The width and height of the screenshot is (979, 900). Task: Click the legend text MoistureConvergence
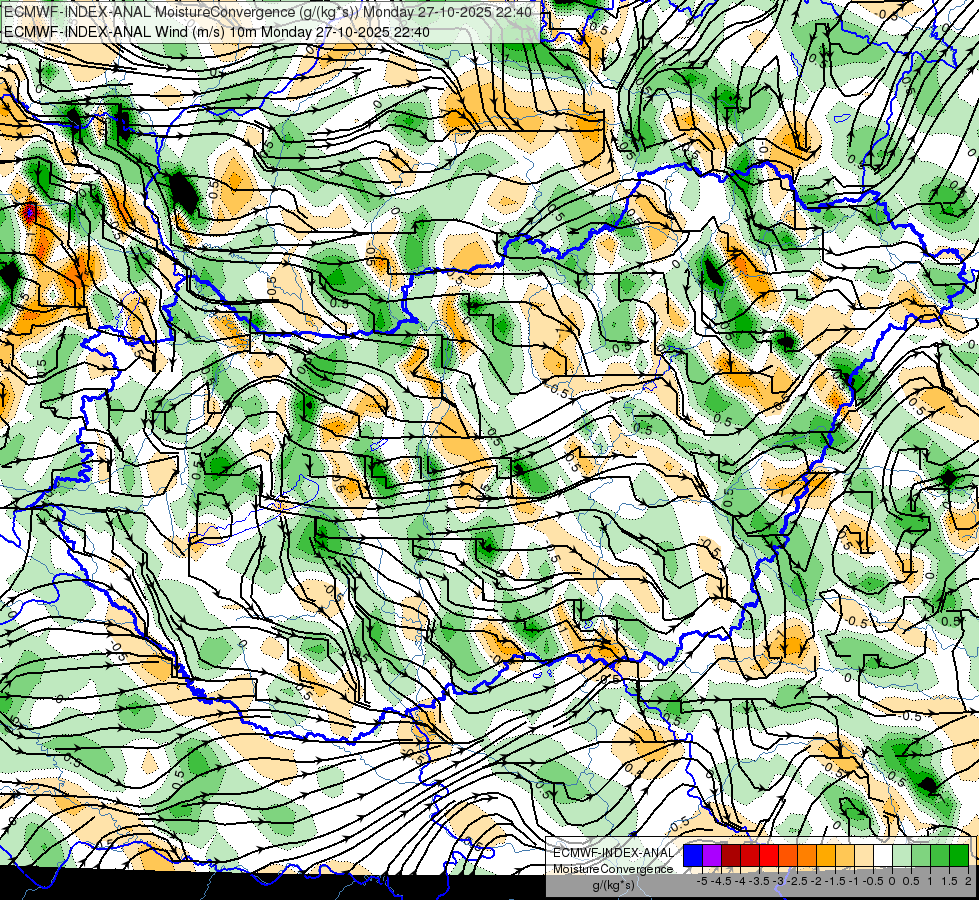613,869
